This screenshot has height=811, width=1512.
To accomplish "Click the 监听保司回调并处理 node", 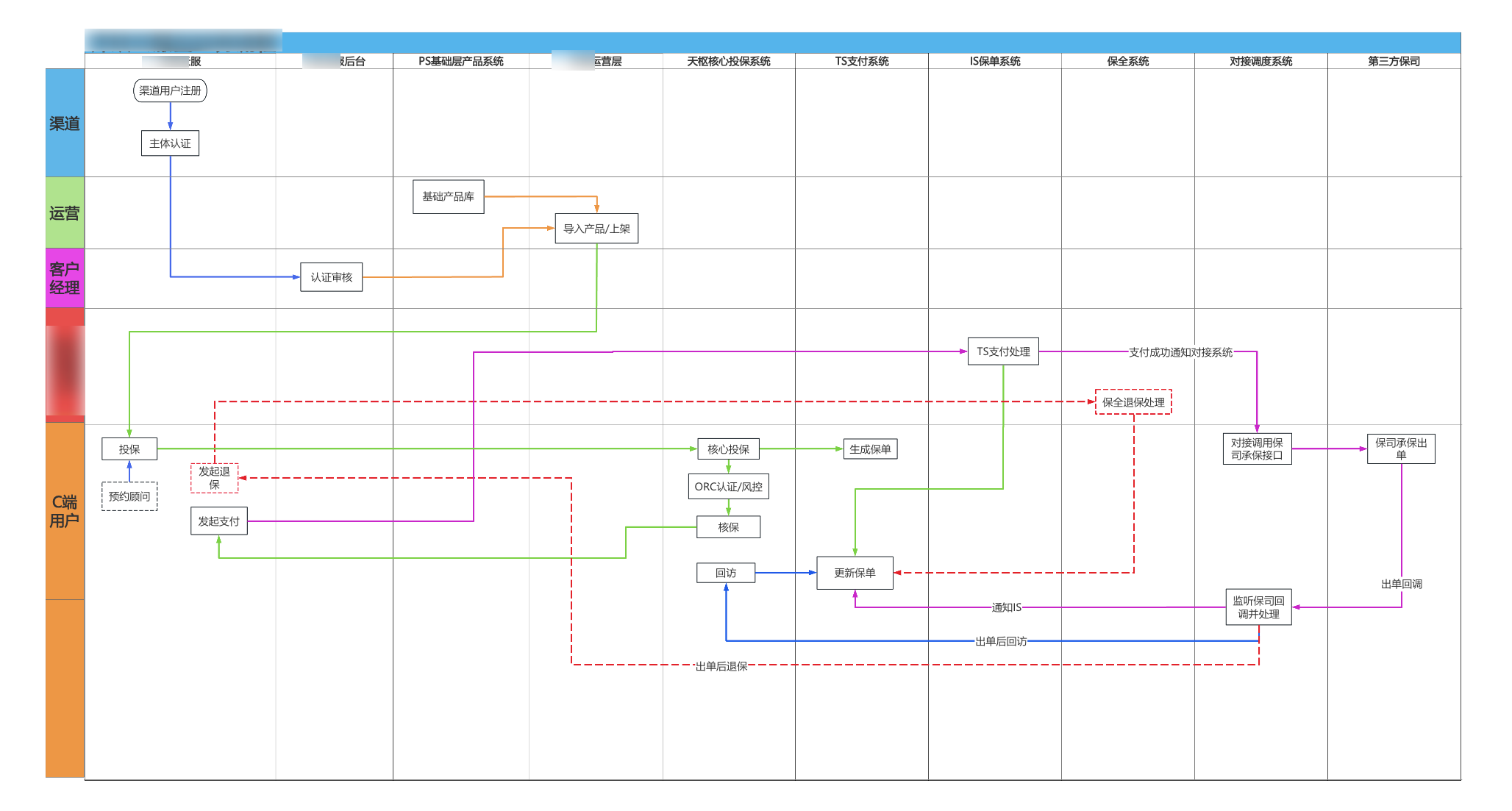I will click(x=1259, y=607).
